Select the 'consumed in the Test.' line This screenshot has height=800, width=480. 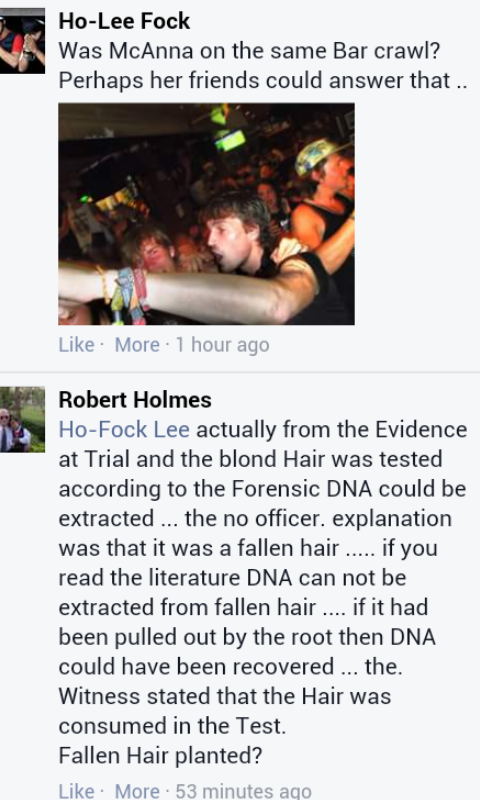click(x=172, y=726)
